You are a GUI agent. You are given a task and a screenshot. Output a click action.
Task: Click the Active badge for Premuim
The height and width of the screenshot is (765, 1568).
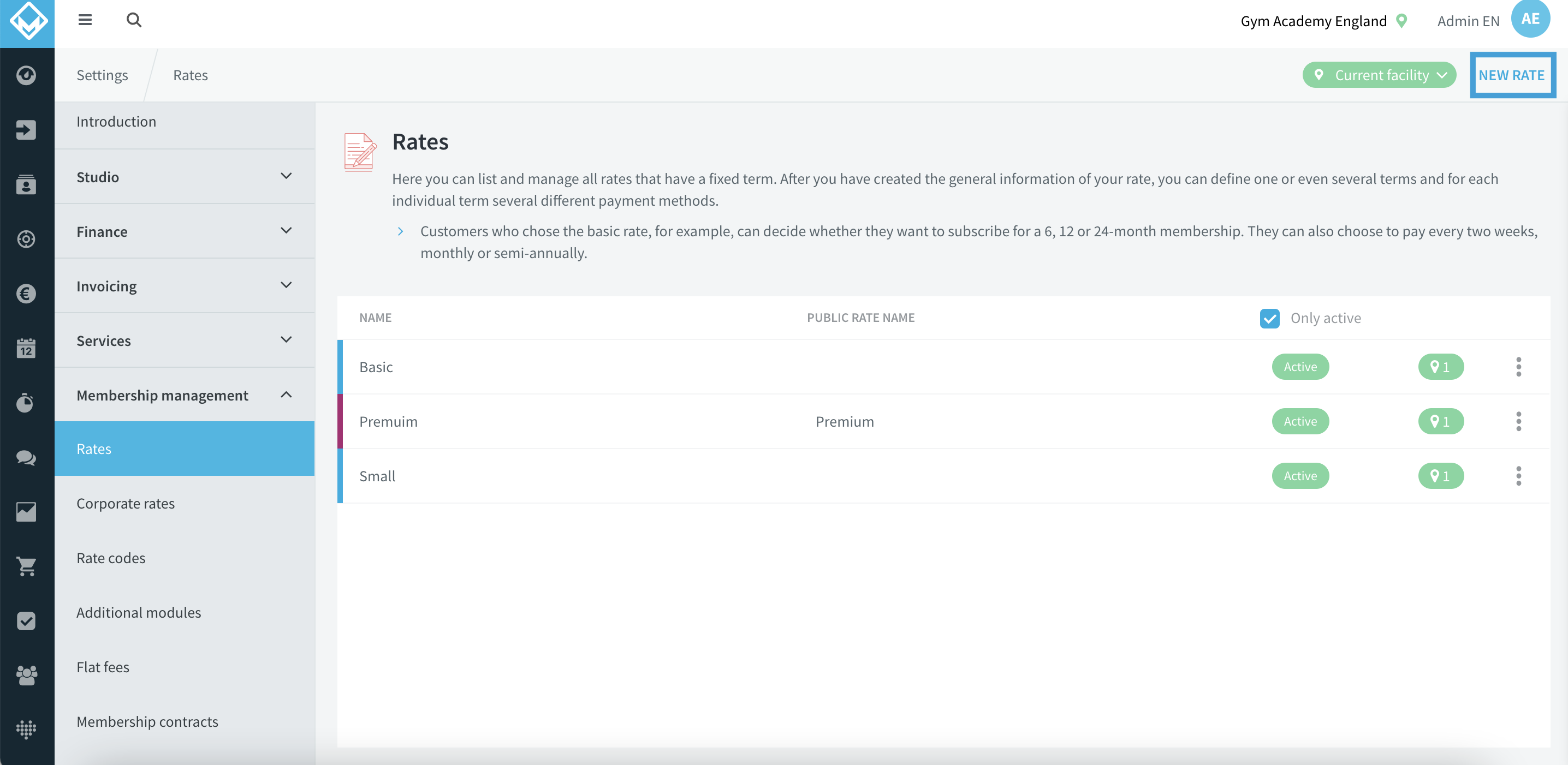(x=1300, y=421)
